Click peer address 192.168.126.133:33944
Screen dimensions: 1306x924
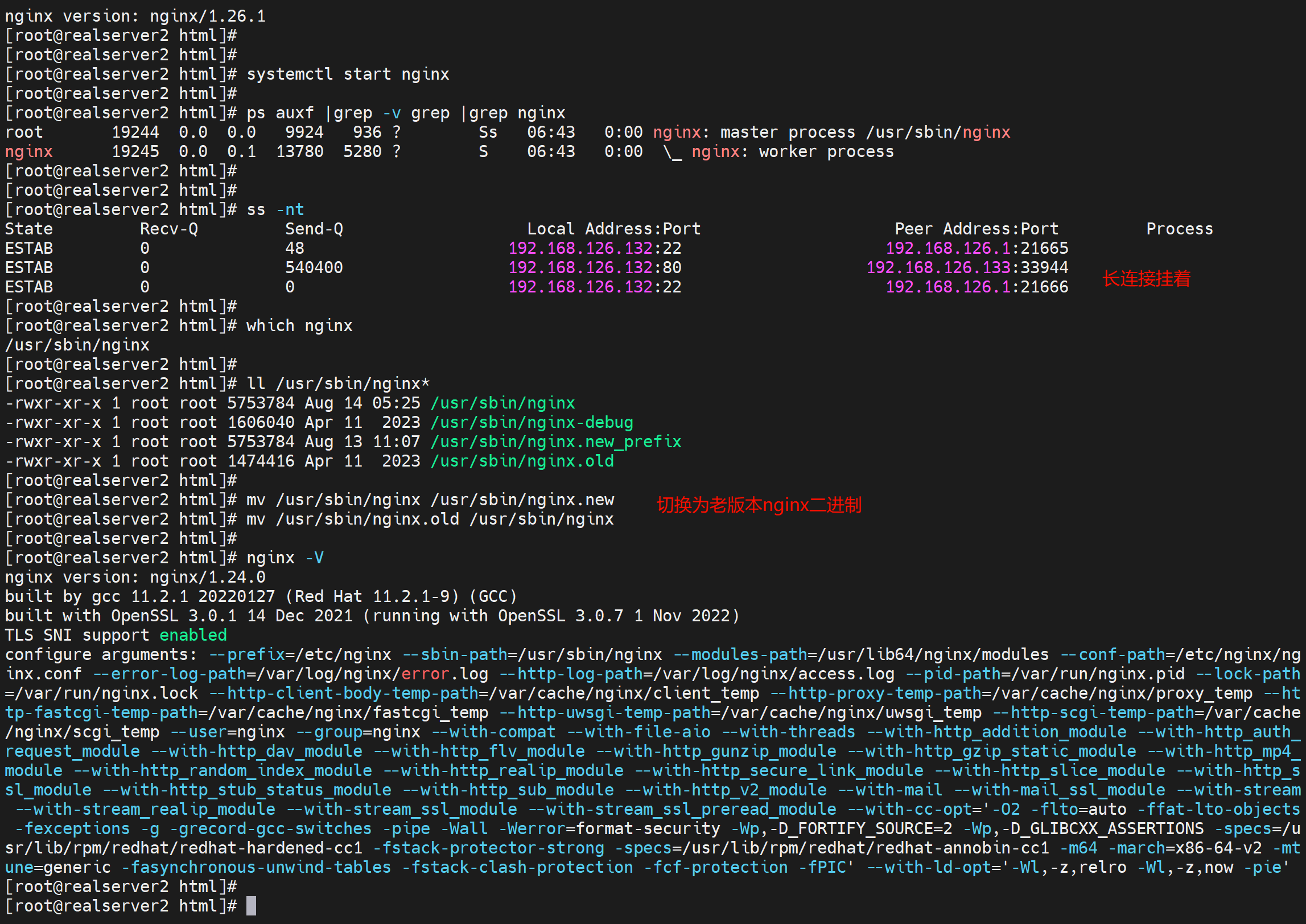(x=967, y=267)
